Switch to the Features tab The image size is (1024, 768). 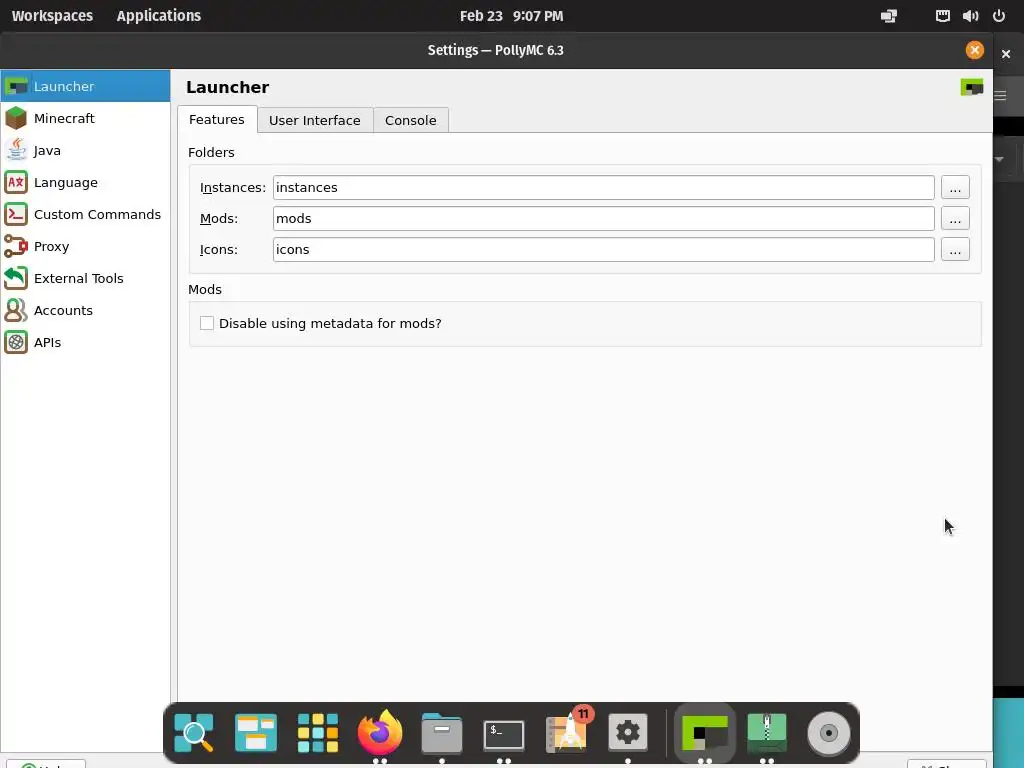[x=217, y=120]
